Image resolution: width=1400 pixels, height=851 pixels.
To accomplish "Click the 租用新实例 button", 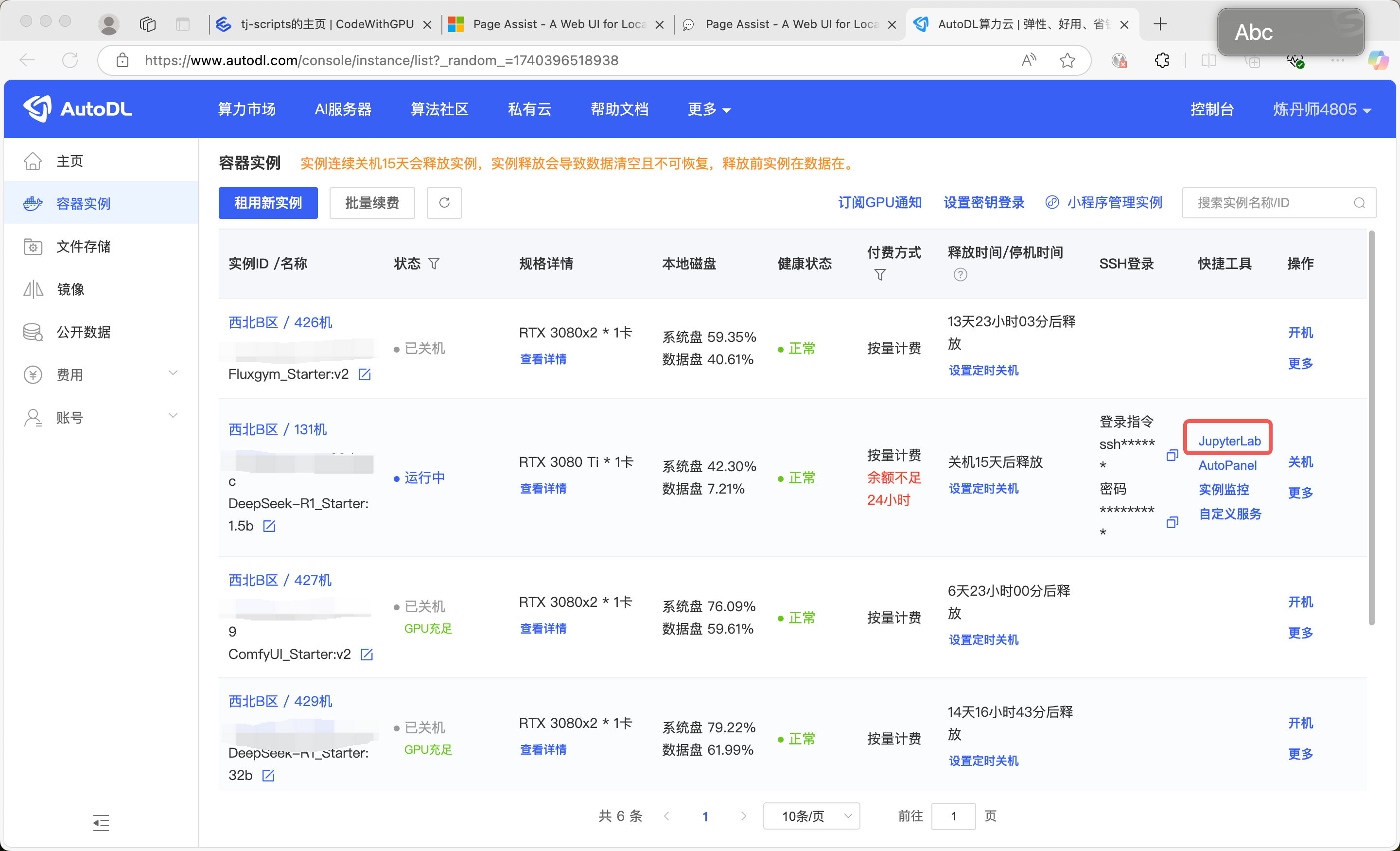I will pos(268,203).
